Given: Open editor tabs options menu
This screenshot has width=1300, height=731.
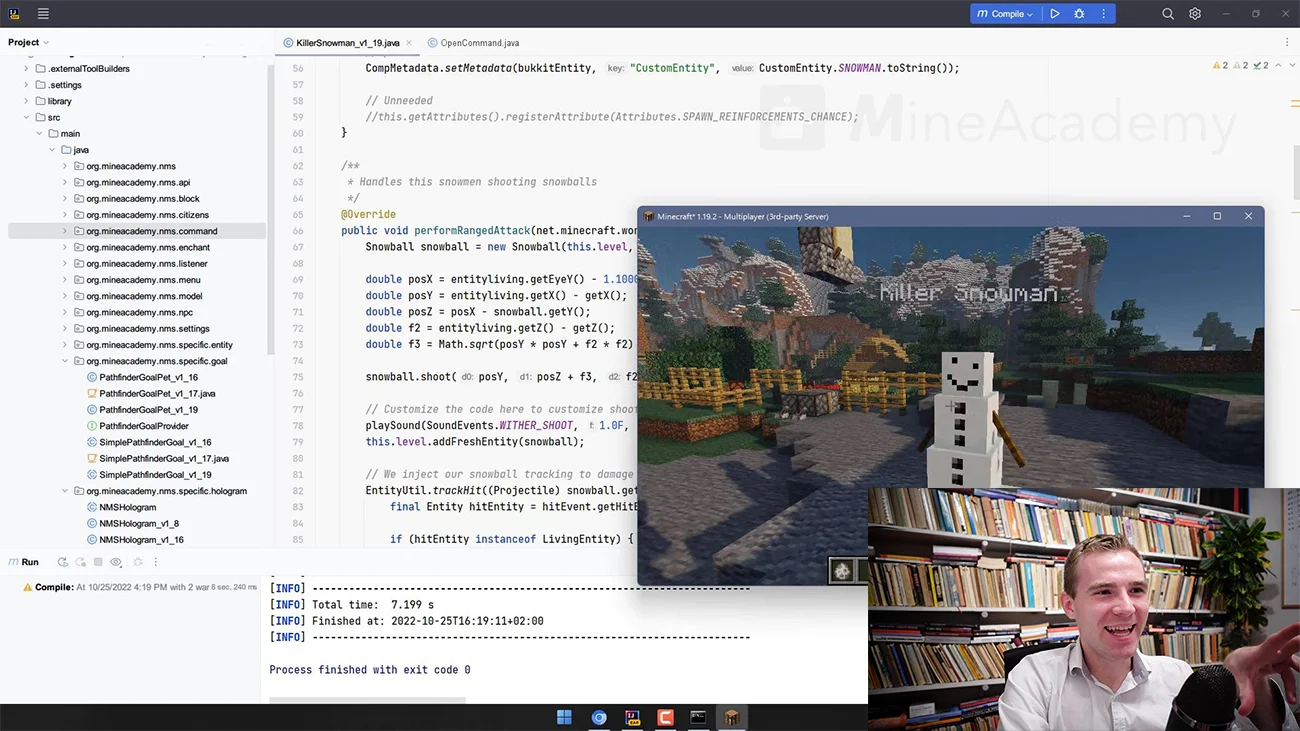Looking at the screenshot, I should 1287,43.
